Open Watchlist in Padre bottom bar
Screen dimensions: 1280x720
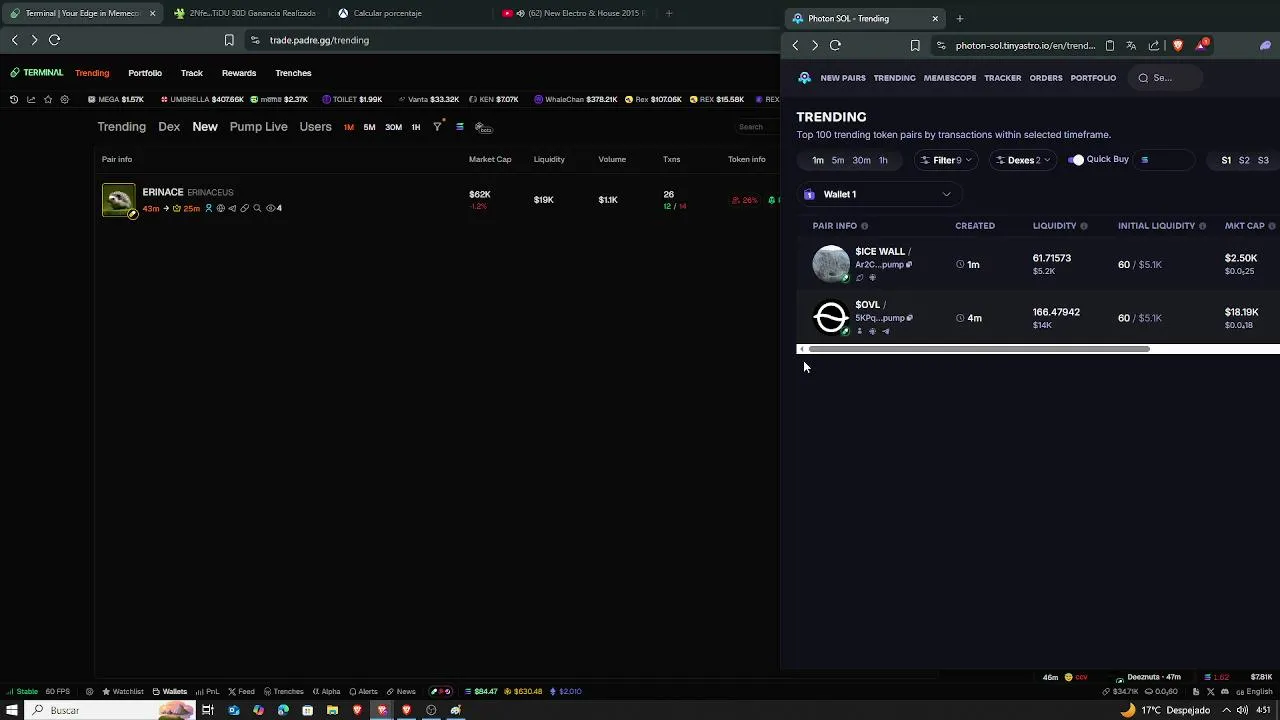(123, 691)
